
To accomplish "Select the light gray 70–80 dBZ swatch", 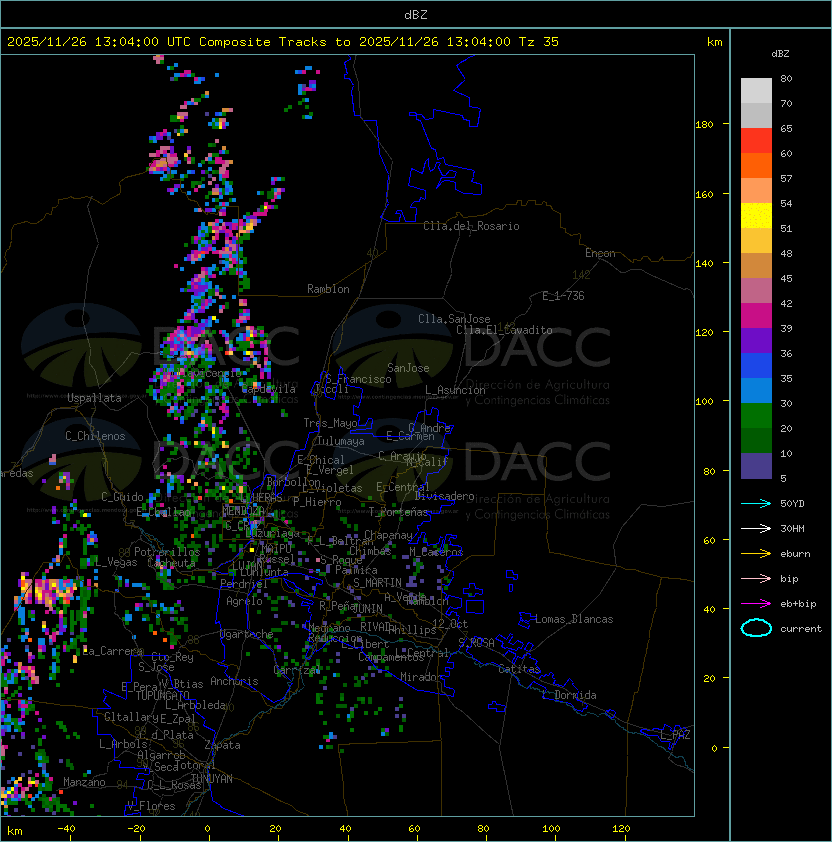I will click(x=756, y=91).
